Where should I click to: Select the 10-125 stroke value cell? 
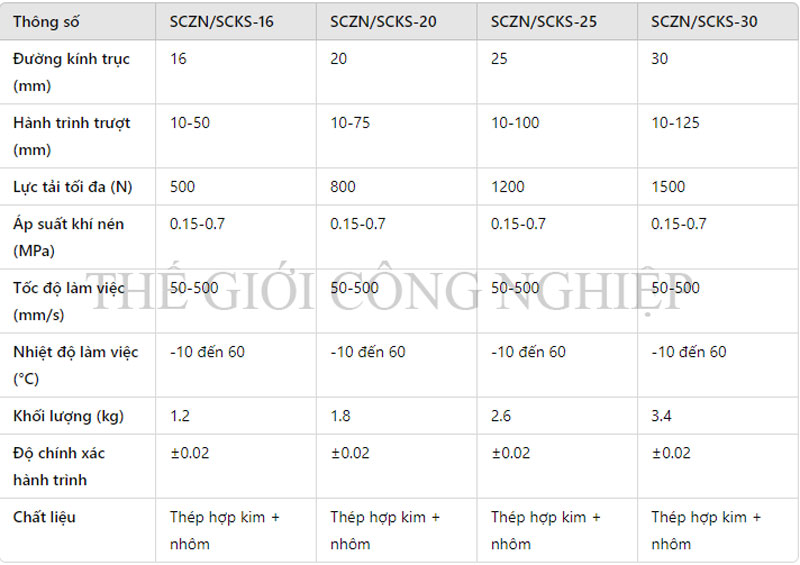[675, 123]
